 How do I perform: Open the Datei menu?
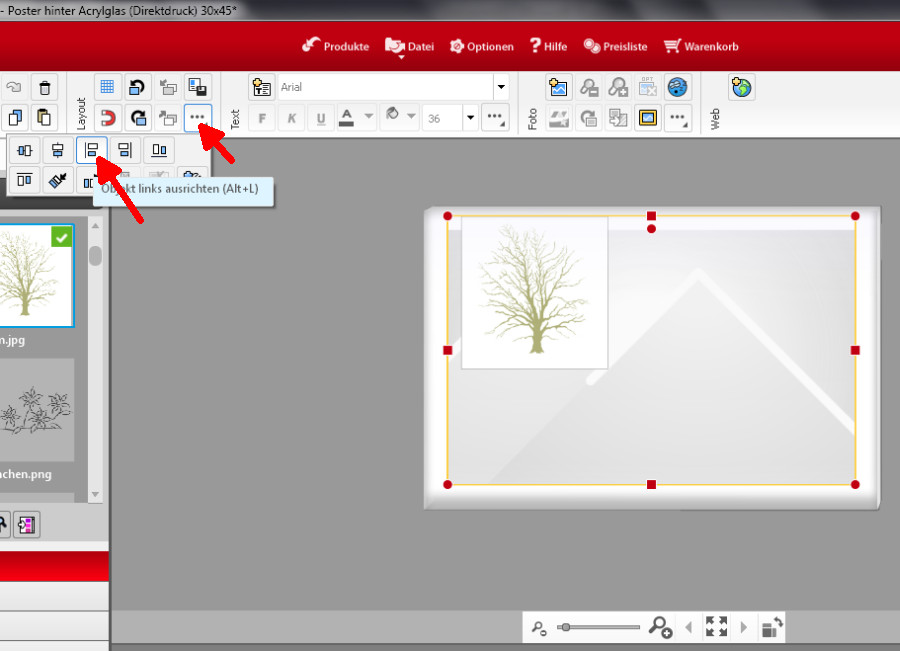coord(410,46)
